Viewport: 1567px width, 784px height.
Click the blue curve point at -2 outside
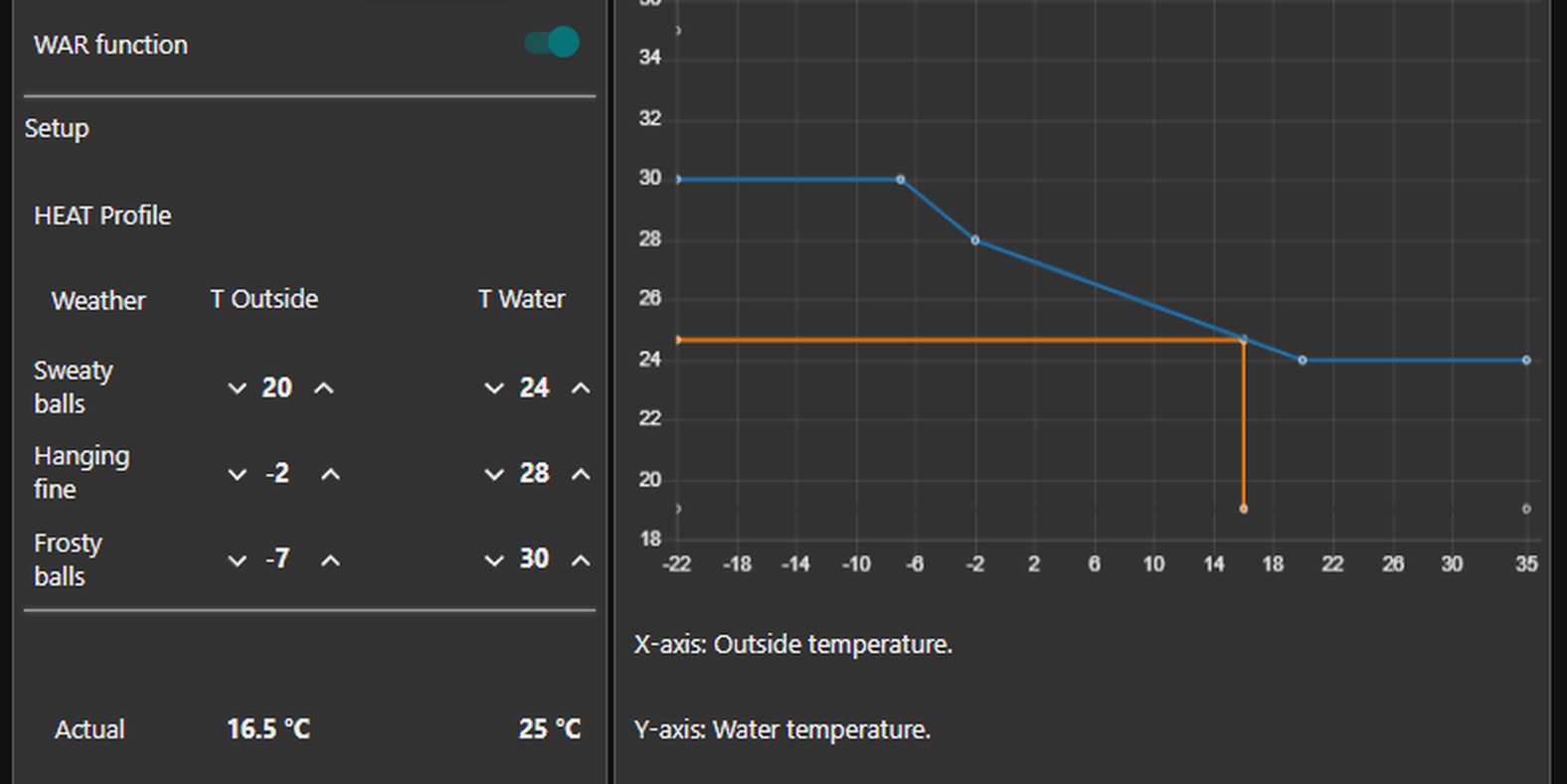tap(975, 240)
